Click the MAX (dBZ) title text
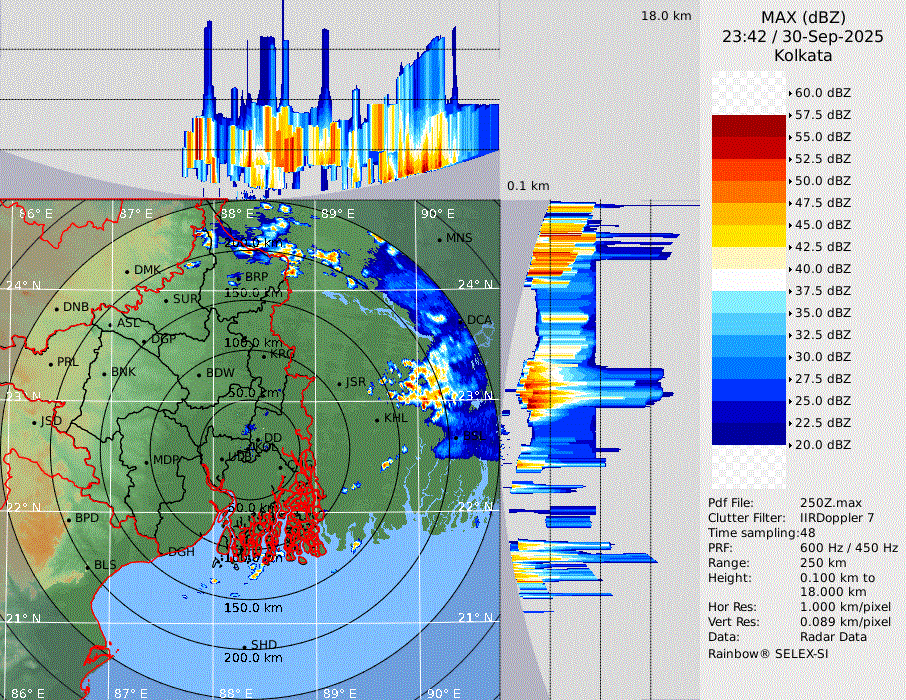Image resolution: width=906 pixels, height=700 pixels. (x=802, y=18)
